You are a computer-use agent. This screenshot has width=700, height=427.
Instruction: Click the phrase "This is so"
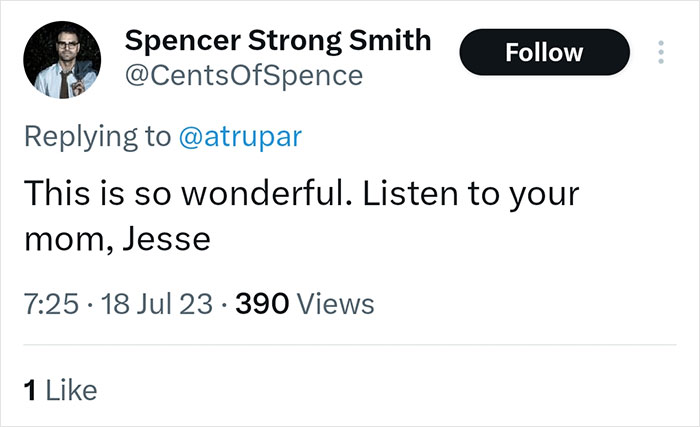pos(84,192)
